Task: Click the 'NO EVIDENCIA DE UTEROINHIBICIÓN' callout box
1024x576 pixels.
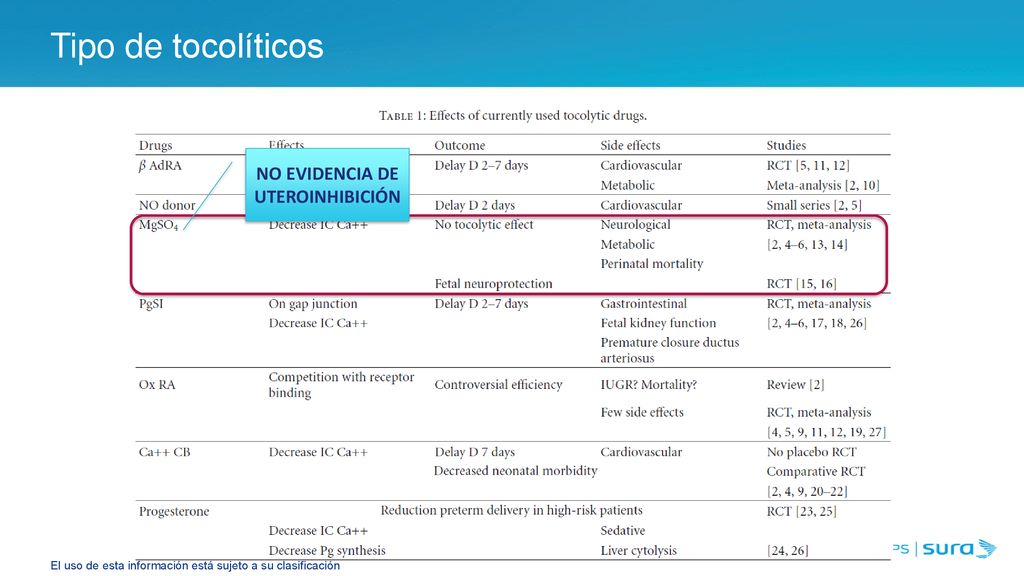Action: (327, 185)
